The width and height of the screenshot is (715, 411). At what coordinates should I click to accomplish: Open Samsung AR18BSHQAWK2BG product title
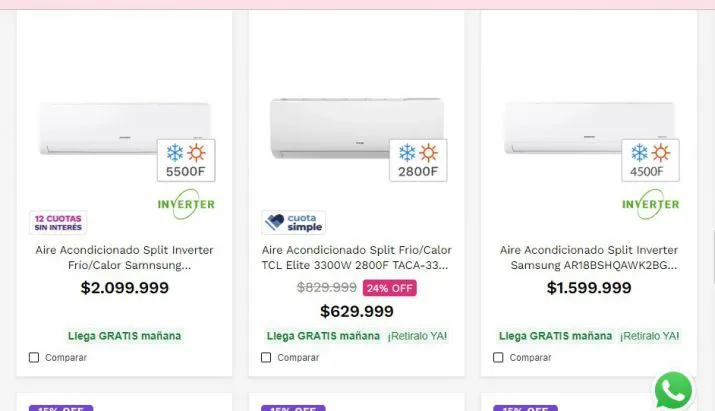pyautogui.click(x=588, y=258)
